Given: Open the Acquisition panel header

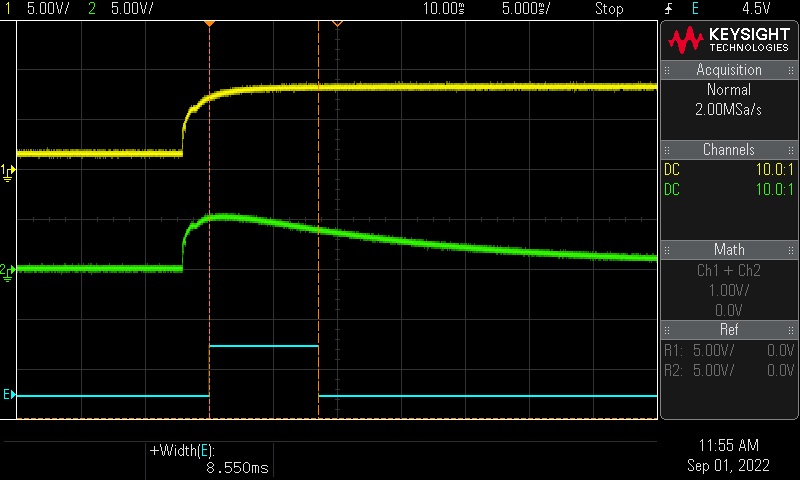Looking at the screenshot, I should (x=729, y=70).
